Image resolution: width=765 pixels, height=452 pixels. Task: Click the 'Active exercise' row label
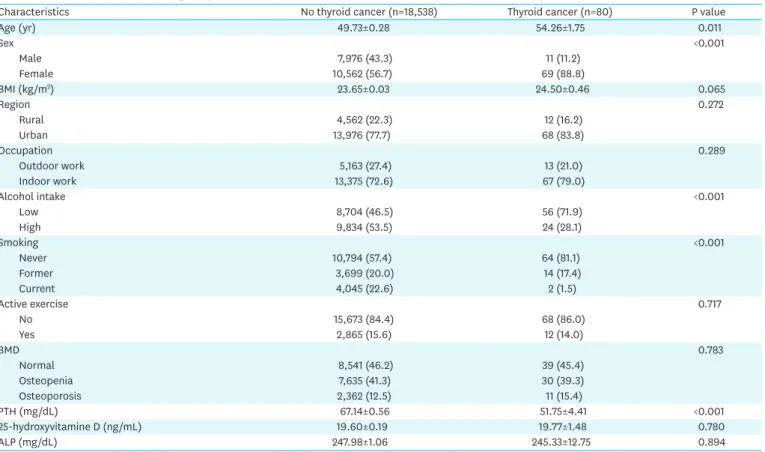pos(34,304)
